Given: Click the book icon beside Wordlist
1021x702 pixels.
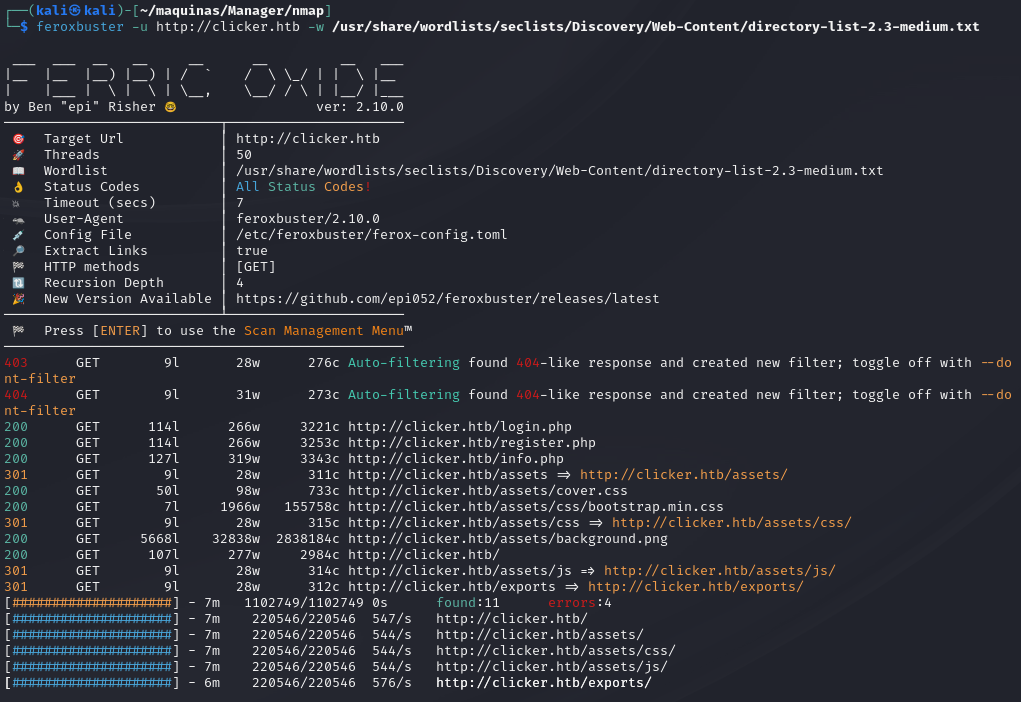Looking at the screenshot, I should click(18, 171).
